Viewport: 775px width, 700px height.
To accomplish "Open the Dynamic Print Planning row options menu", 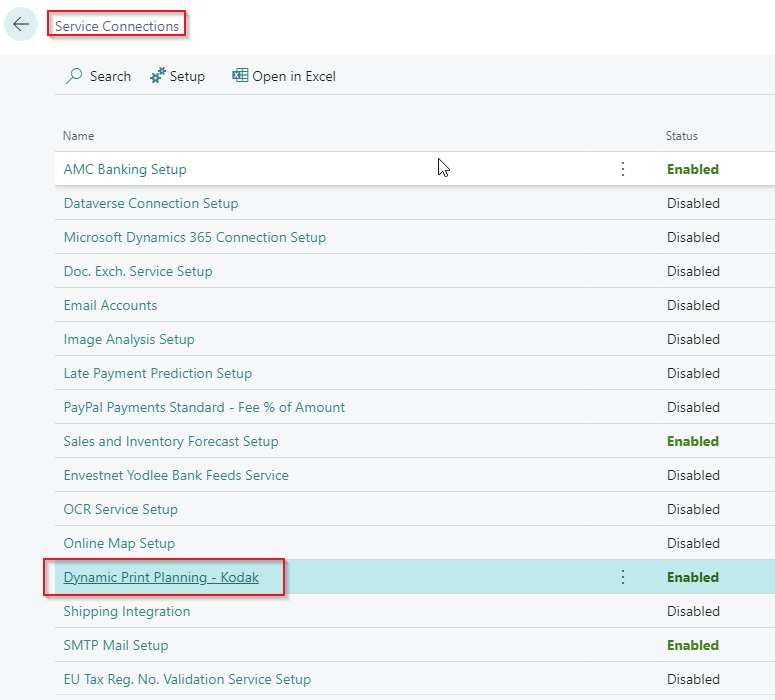I will (x=623, y=577).
